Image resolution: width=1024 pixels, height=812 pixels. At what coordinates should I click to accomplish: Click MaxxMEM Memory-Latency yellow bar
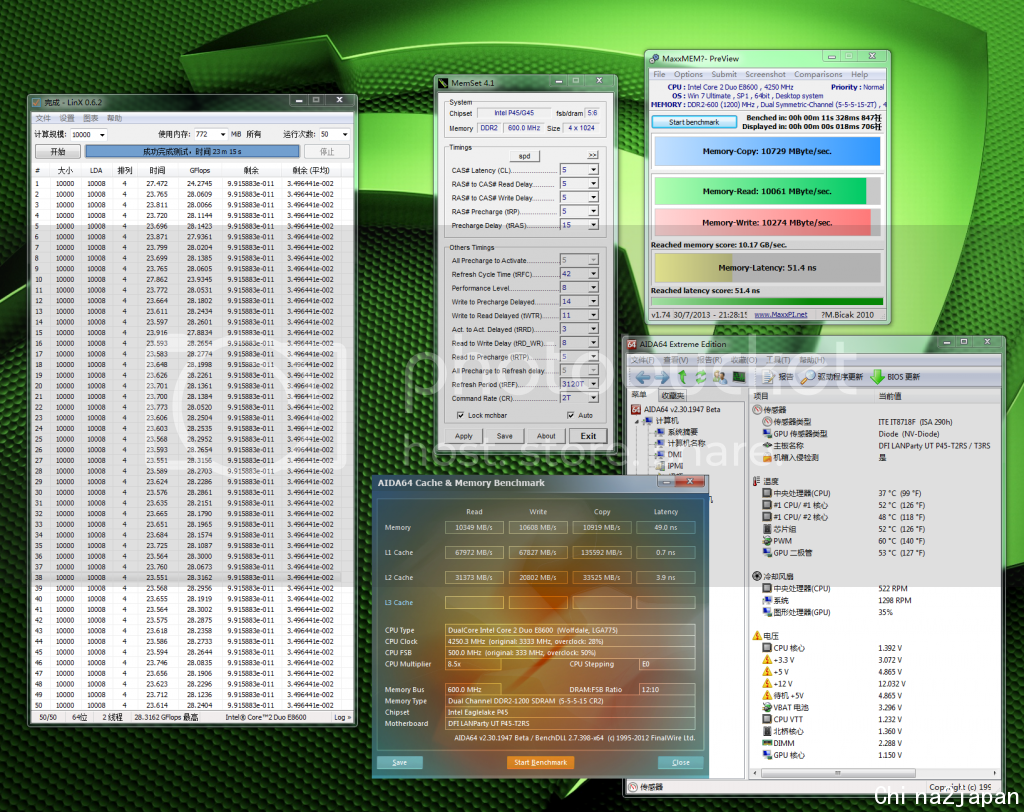[x=767, y=268]
